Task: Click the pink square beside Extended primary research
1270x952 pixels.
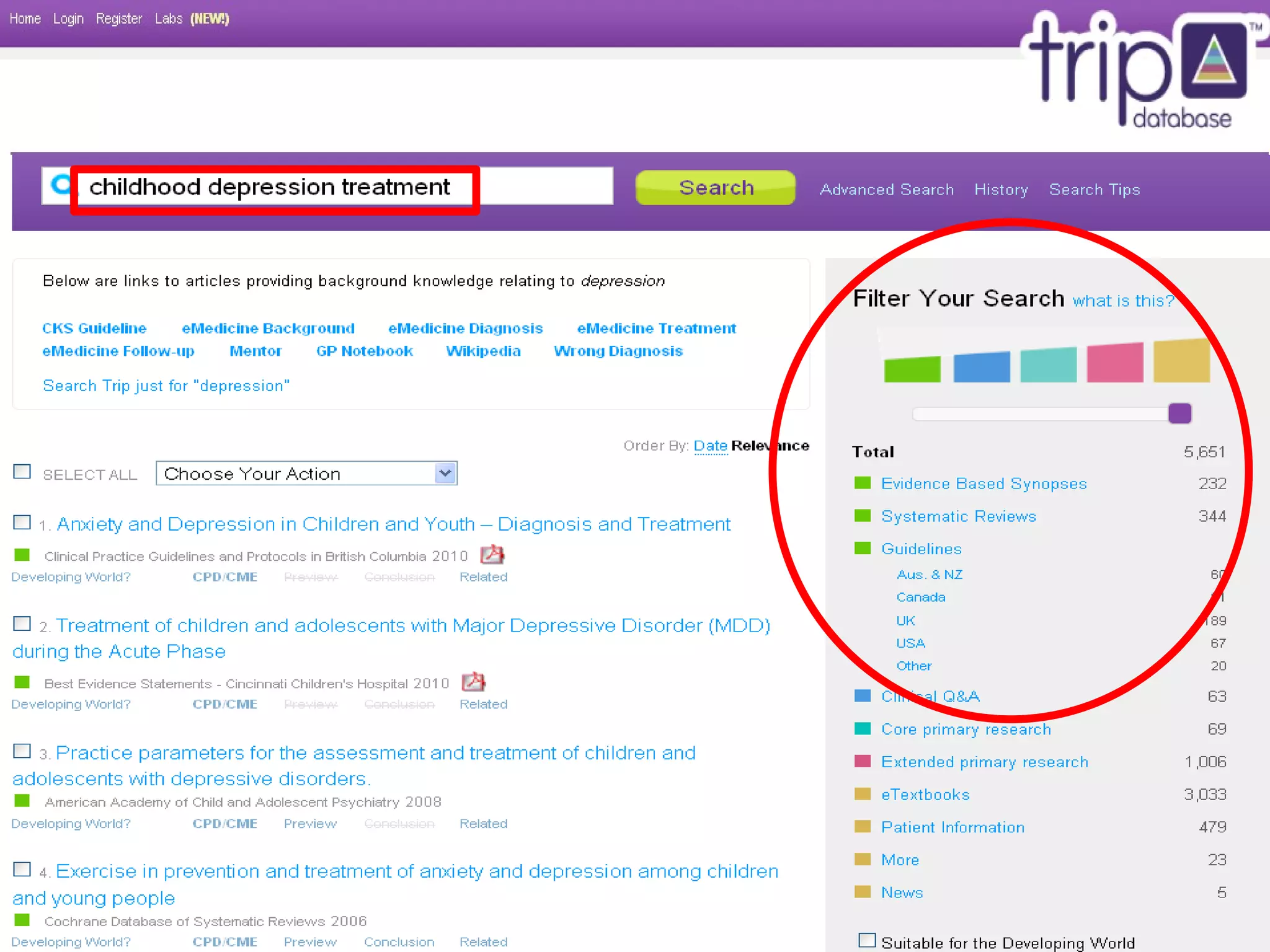Action: click(x=863, y=761)
